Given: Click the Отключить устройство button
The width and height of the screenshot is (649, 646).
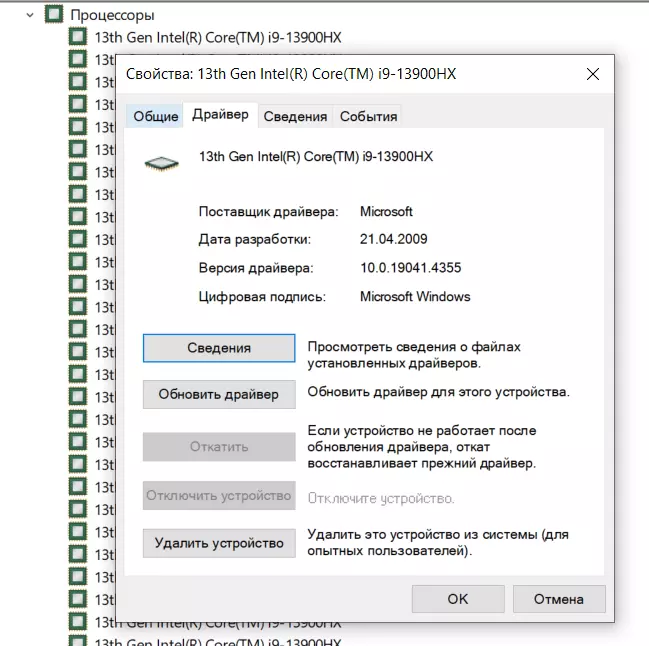Looking at the screenshot, I should [219, 495].
